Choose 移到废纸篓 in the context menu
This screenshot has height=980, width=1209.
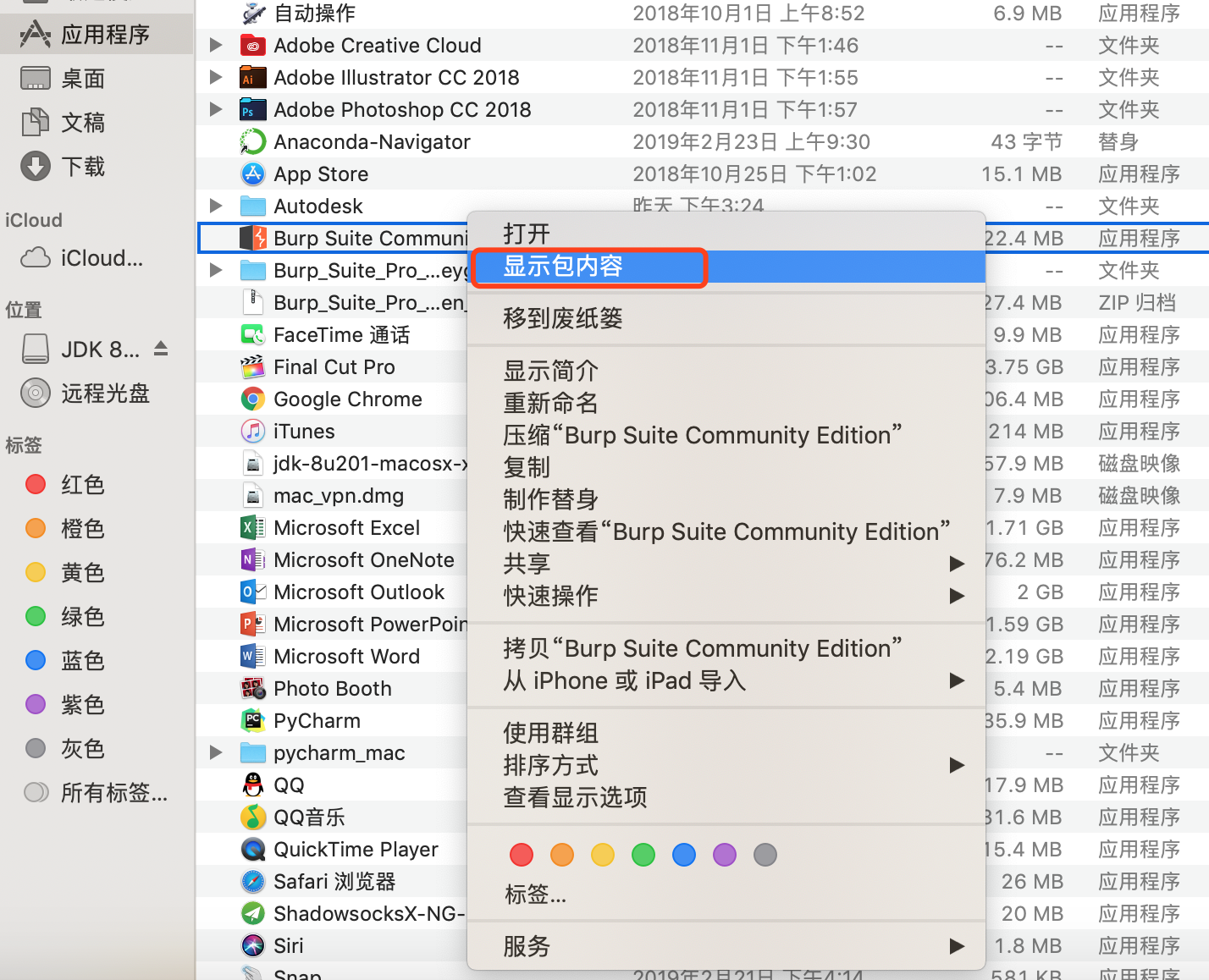coord(726,318)
